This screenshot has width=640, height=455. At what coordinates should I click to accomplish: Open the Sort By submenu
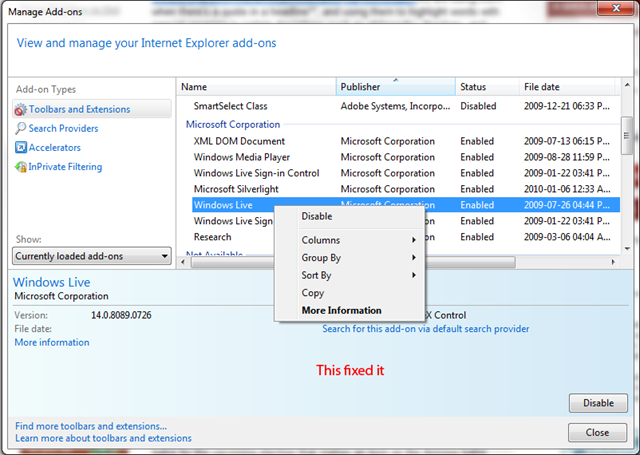349,275
